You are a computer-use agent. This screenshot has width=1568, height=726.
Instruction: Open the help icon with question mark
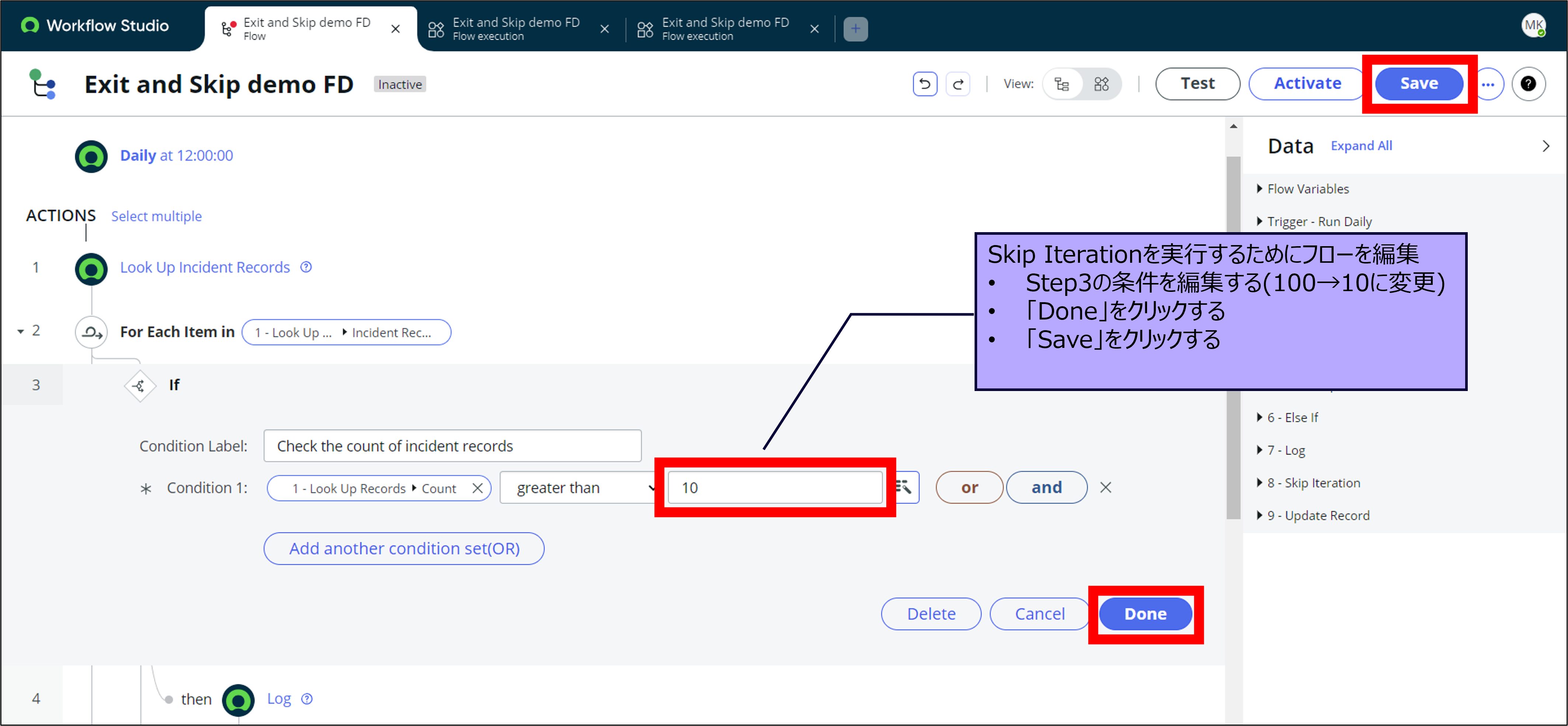click(1529, 83)
